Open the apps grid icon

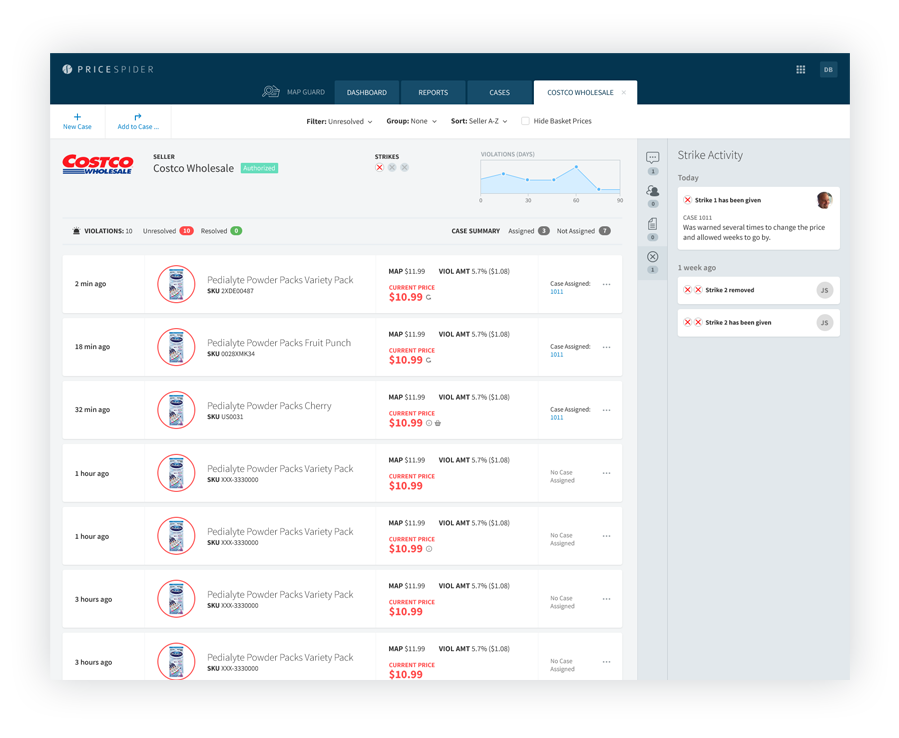coord(800,69)
